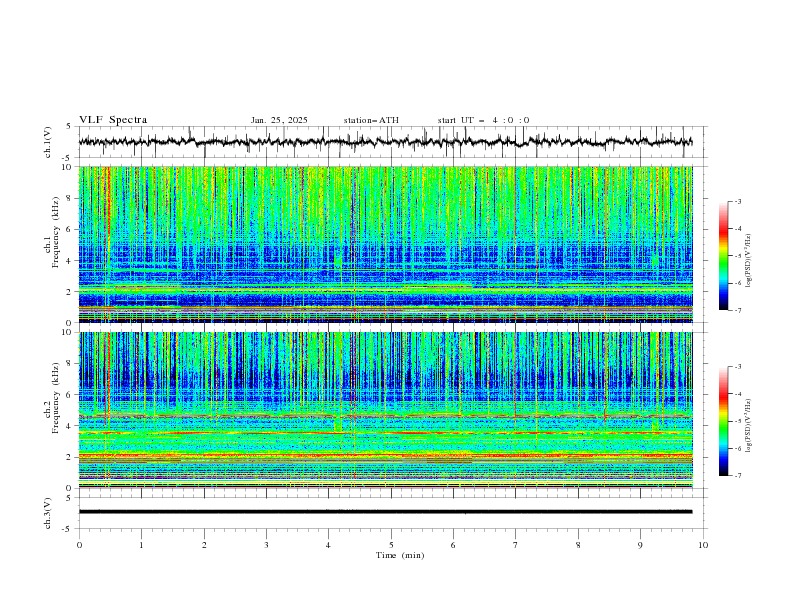
Task: Click the time-axis tick label "5"
Action: coord(391,545)
